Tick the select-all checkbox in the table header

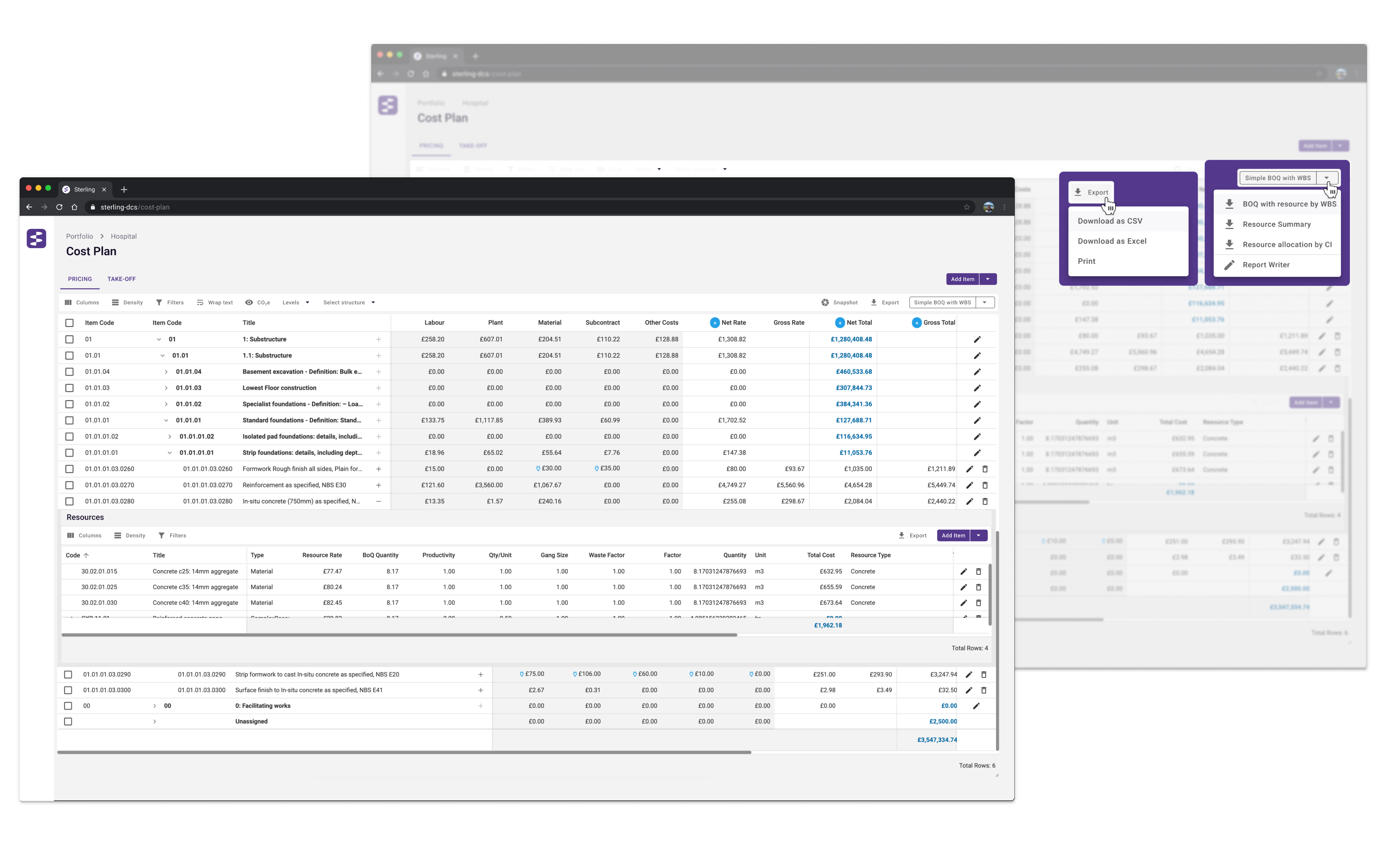tap(70, 323)
